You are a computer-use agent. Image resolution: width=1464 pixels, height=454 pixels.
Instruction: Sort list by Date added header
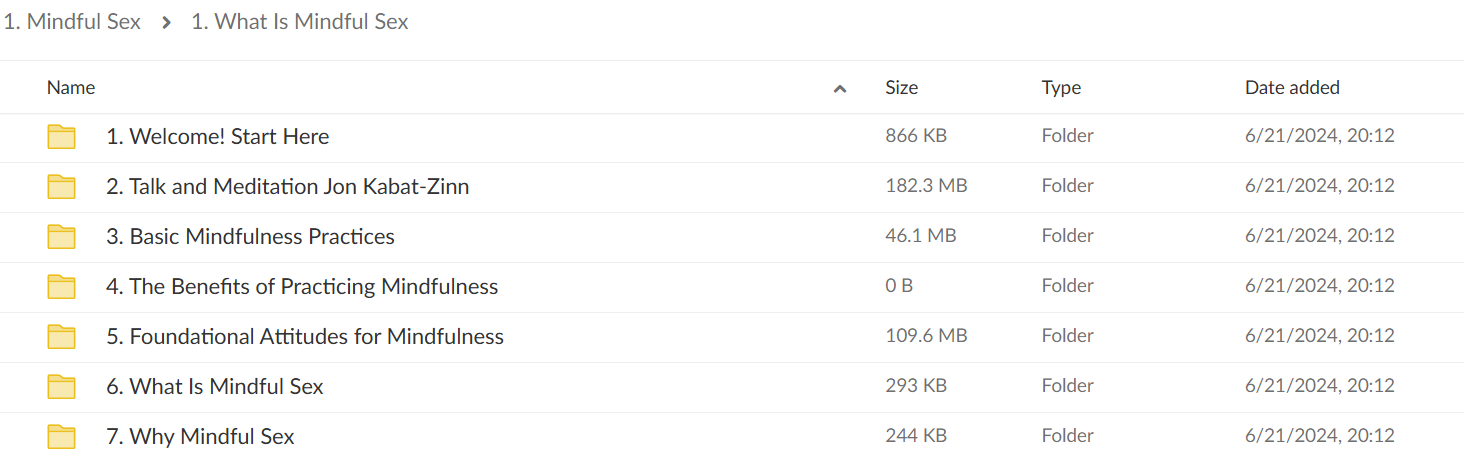(x=1292, y=88)
